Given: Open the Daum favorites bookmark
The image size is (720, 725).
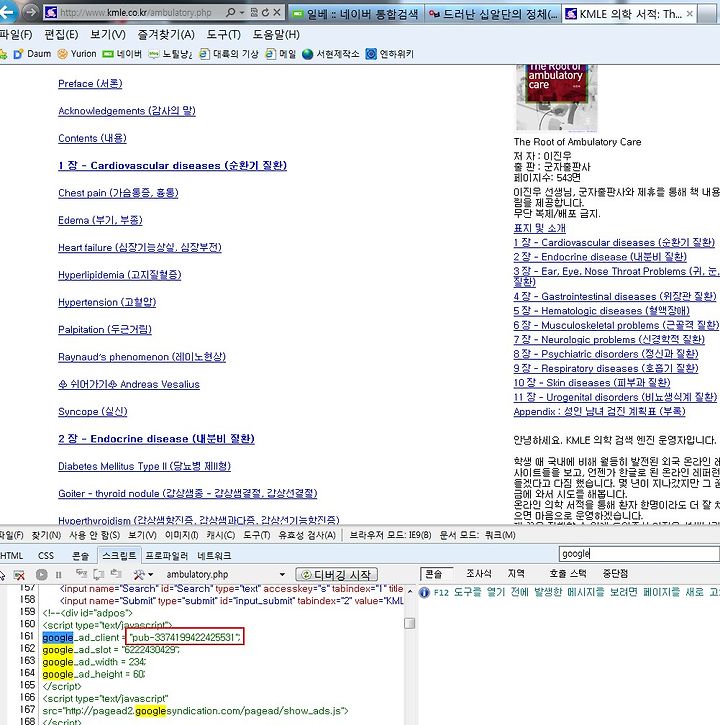Looking at the screenshot, I should point(32,54).
